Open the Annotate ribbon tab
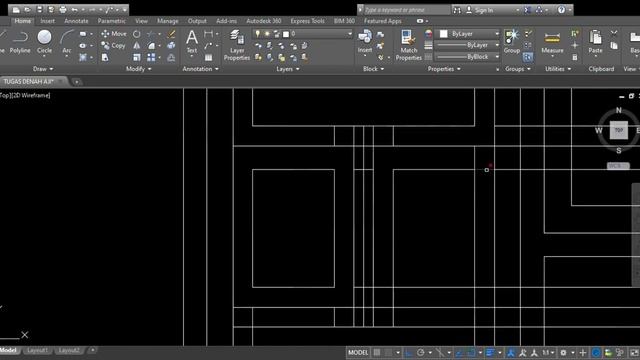This screenshot has width=640, height=360. tap(76, 21)
